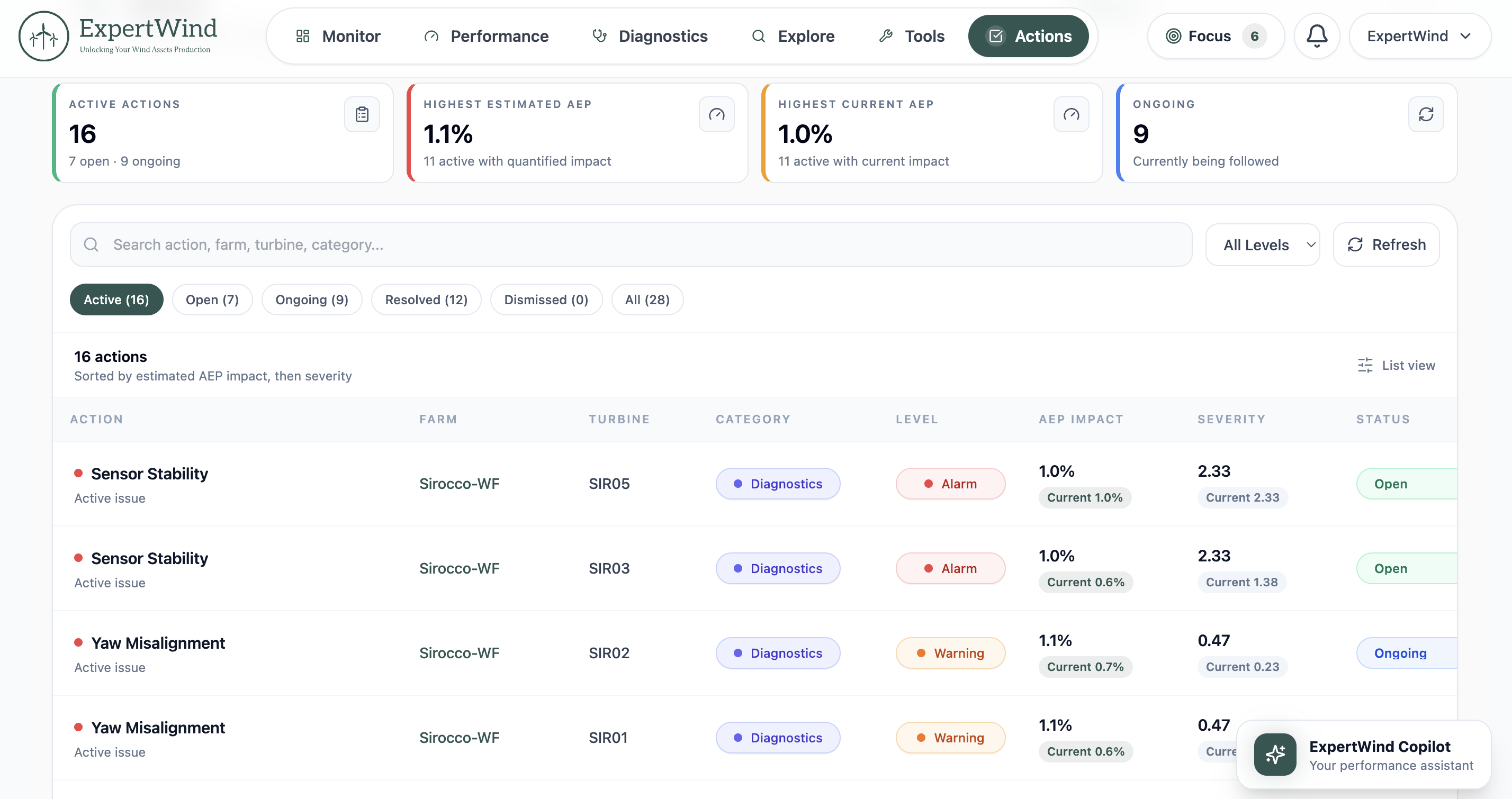Click the sync icon in Ongoing card

click(x=1426, y=114)
